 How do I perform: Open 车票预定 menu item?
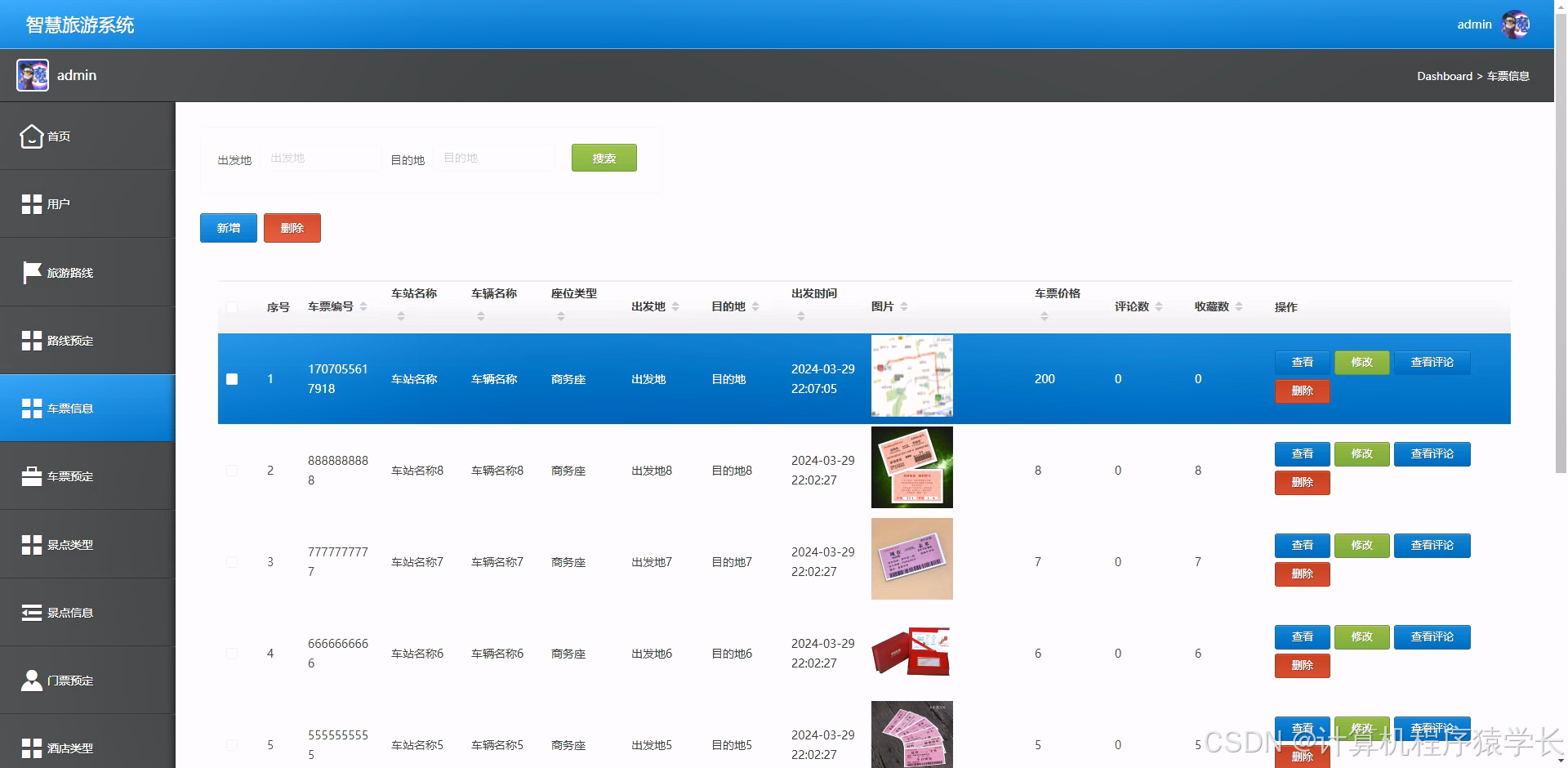coord(87,476)
